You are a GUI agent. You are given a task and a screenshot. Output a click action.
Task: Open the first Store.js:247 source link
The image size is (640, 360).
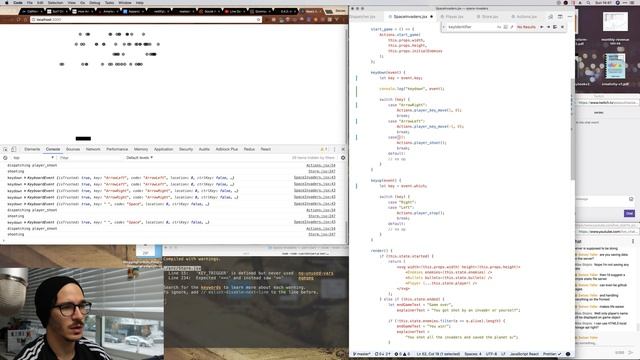(322, 171)
